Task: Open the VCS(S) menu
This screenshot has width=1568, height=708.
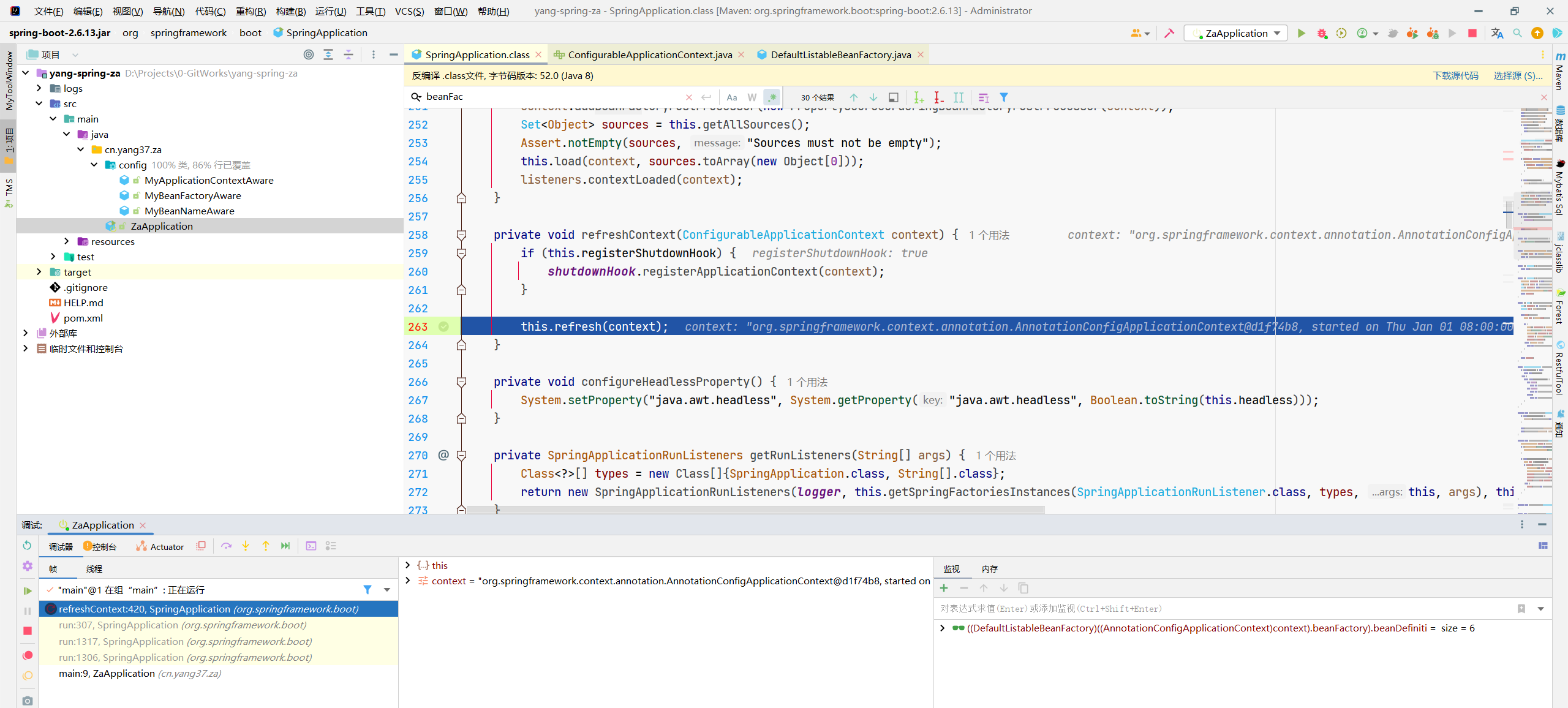Action: (409, 11)
